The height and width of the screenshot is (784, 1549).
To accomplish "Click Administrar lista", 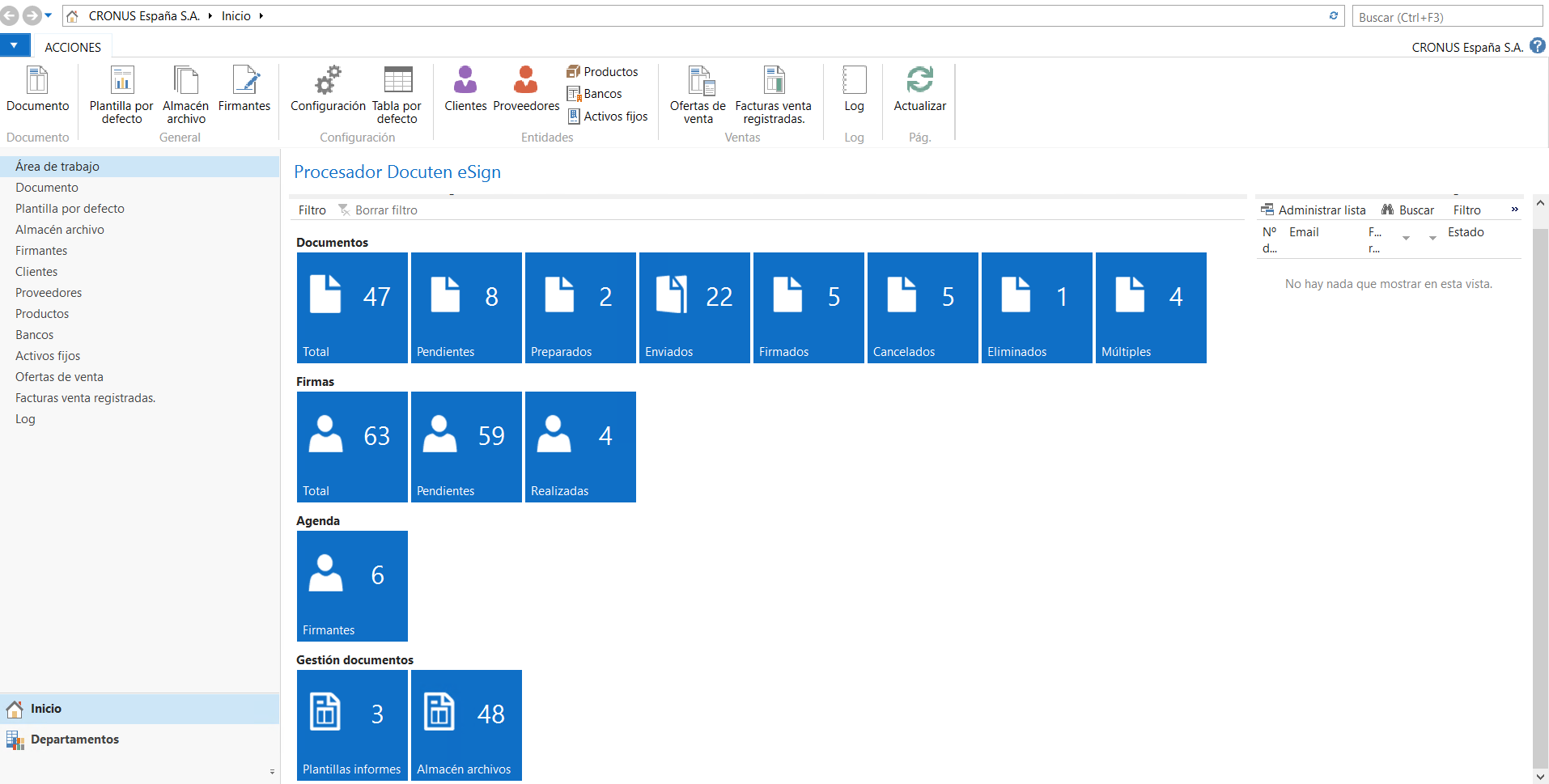I will coord(1313,210).
